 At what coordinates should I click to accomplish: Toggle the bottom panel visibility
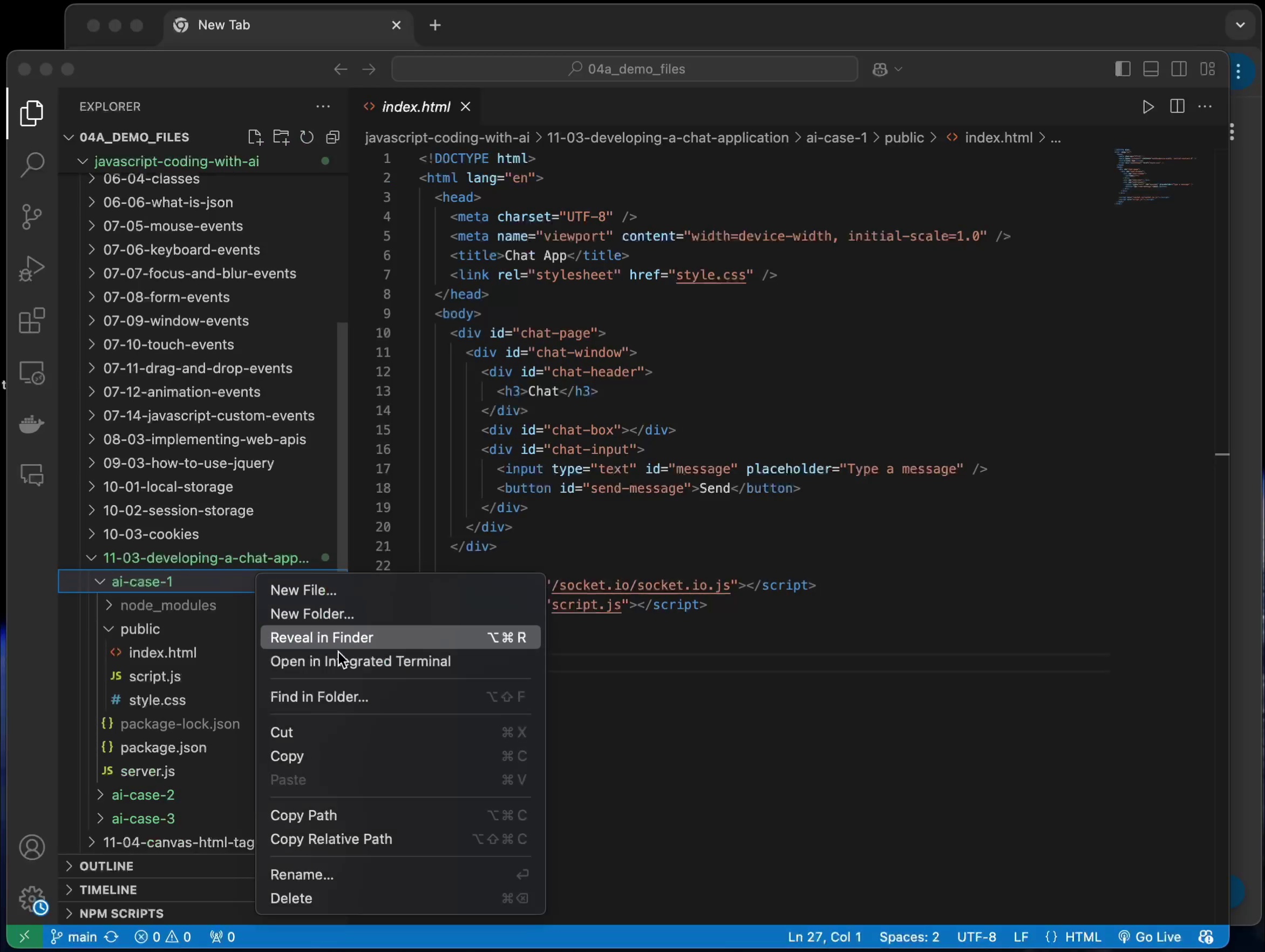pos(1151,69)
